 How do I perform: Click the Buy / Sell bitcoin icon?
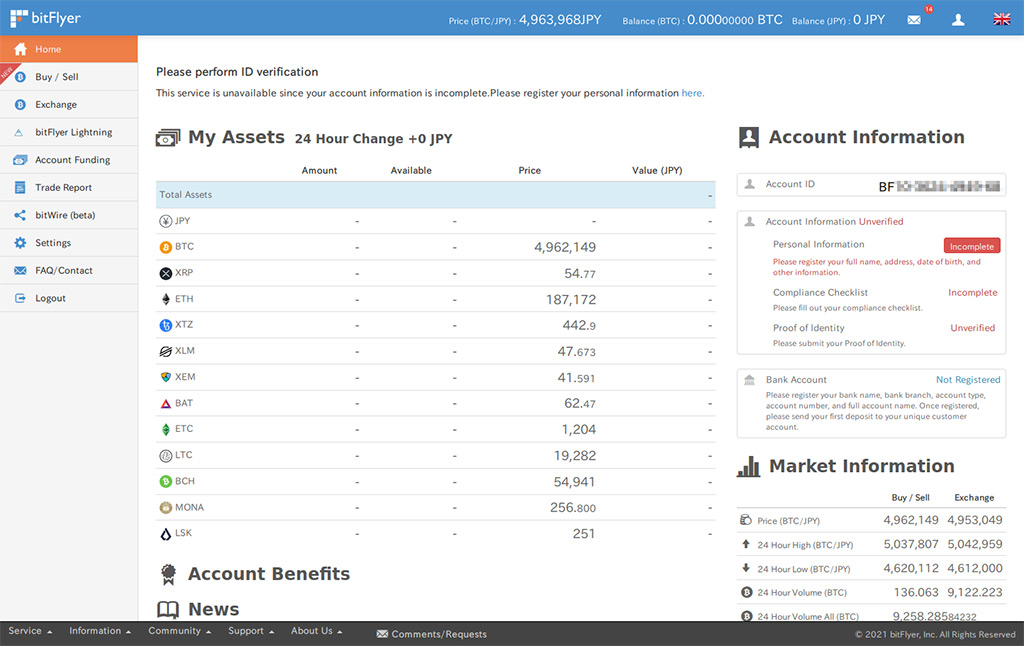click(20, 77)
